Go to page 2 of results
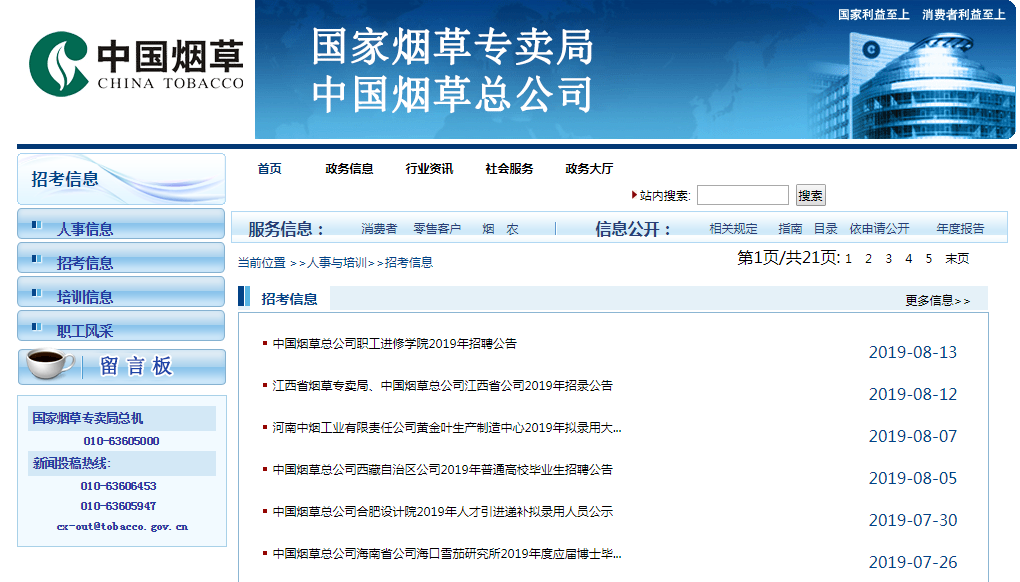 [869, 259]
